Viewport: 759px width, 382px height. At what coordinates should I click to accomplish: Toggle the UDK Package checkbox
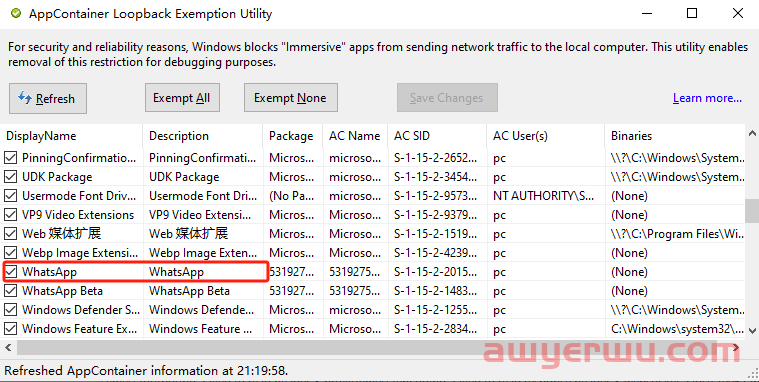point(10,177)
